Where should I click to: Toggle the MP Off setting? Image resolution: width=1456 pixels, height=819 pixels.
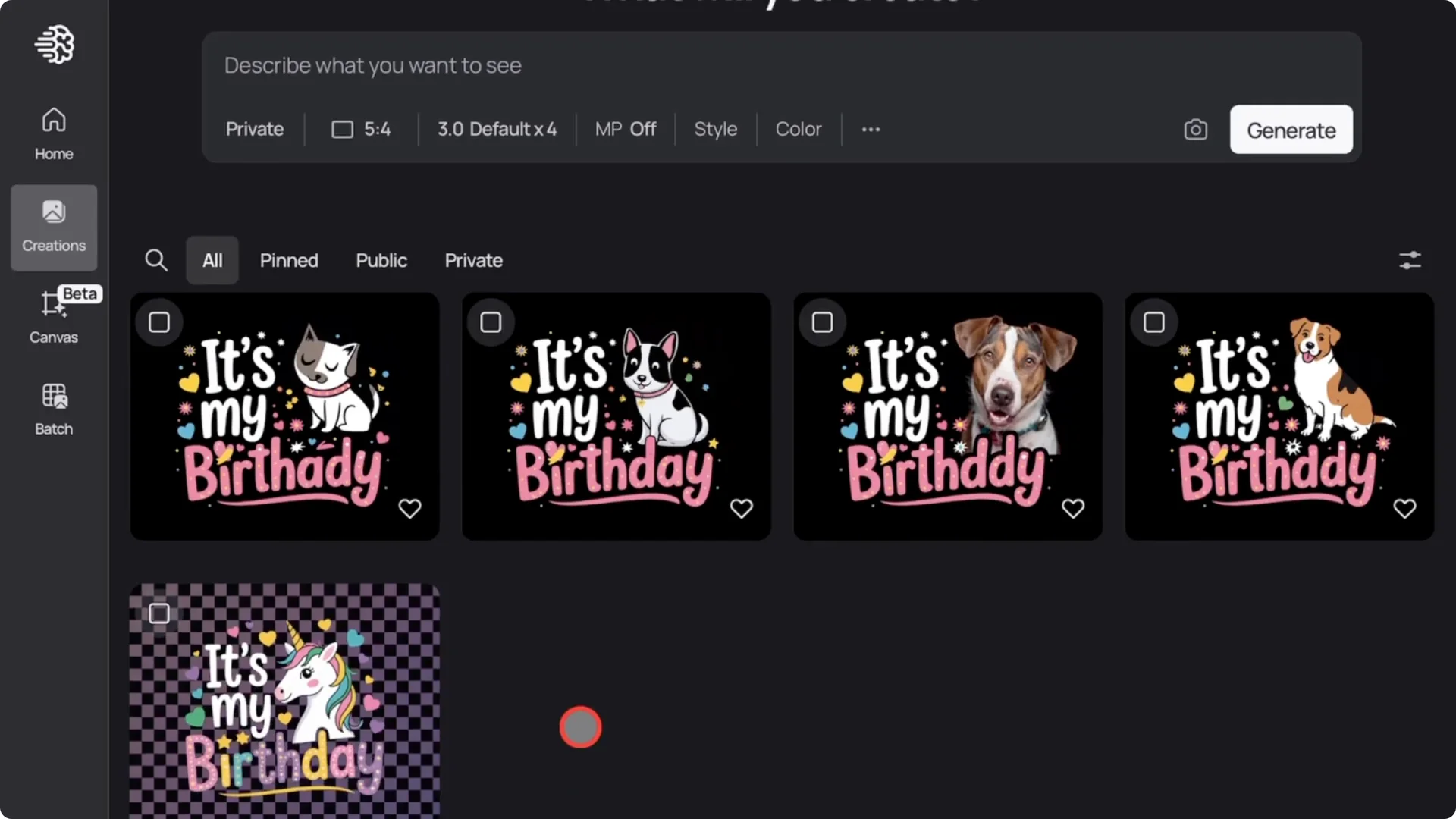pyautogui.click(x=626, y=129)
